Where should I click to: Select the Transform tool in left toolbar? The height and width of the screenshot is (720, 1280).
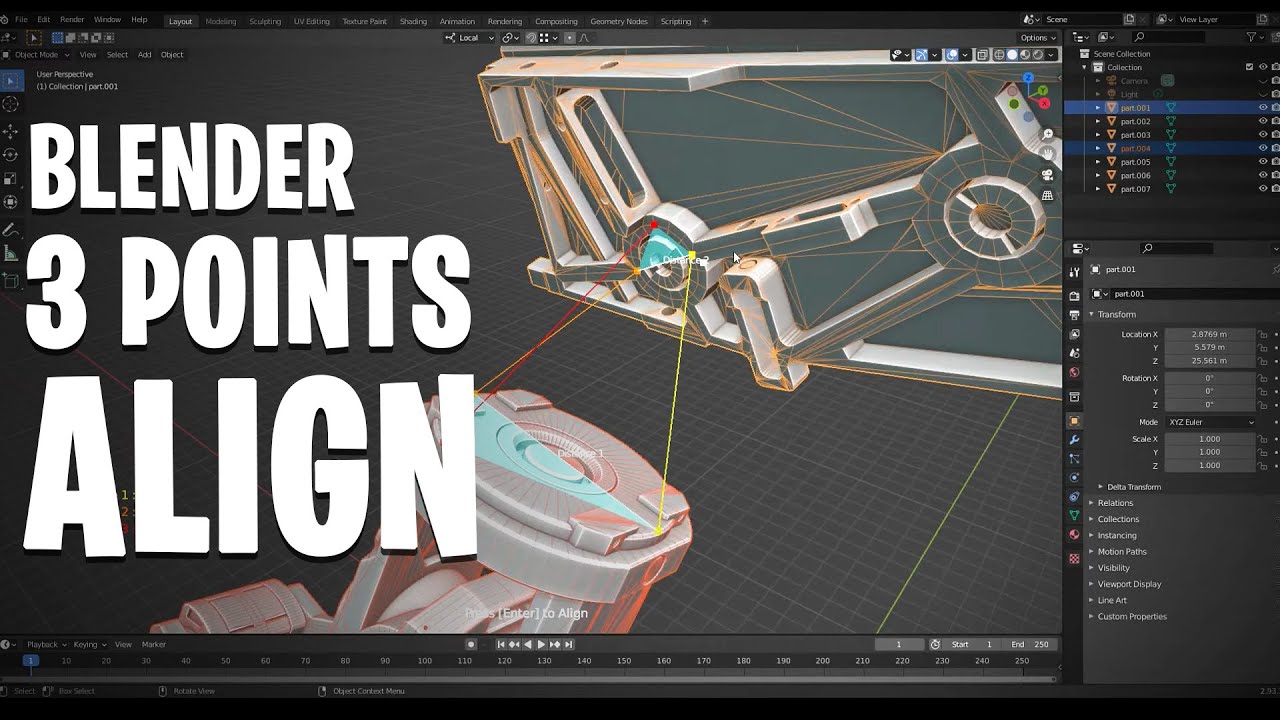pos(11,202)
